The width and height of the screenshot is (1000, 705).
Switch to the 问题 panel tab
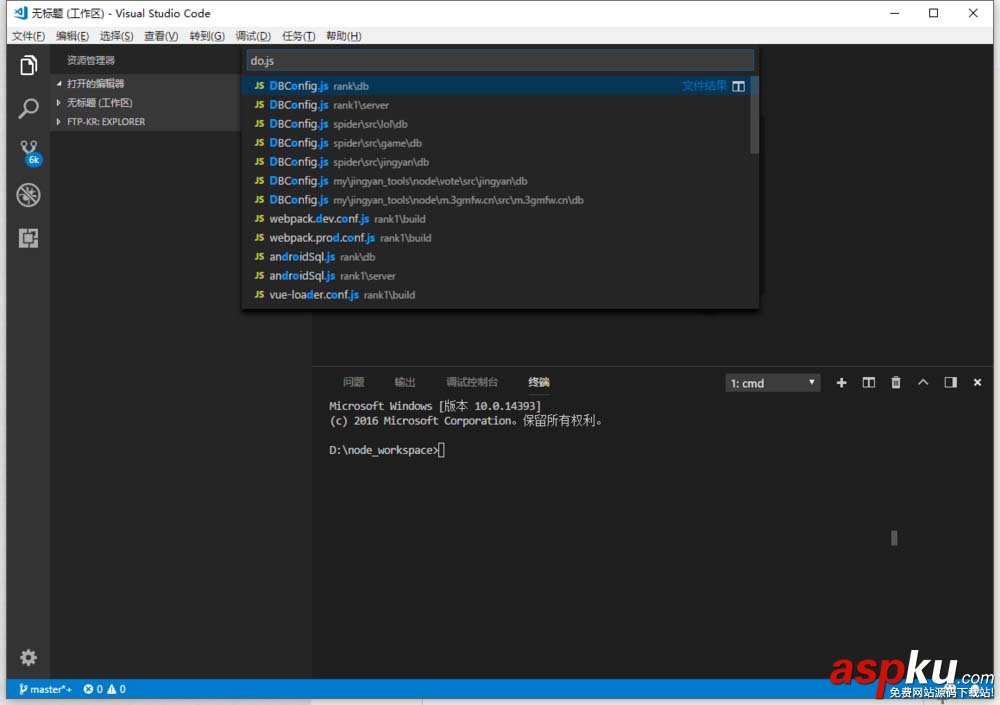[x=353, y=382]
